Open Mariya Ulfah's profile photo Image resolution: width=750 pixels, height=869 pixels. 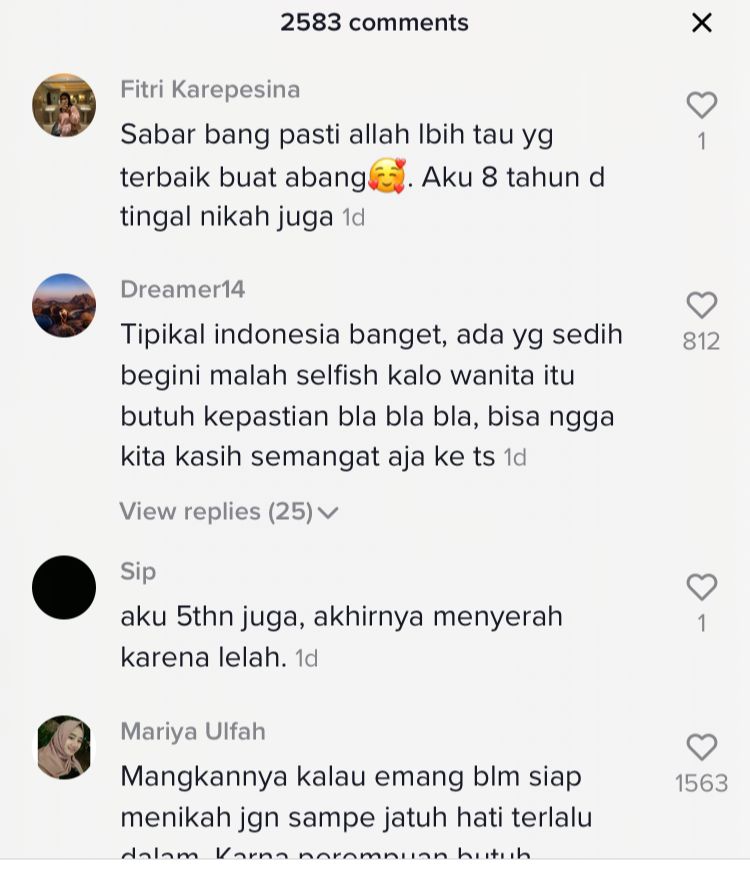(64, 747)
